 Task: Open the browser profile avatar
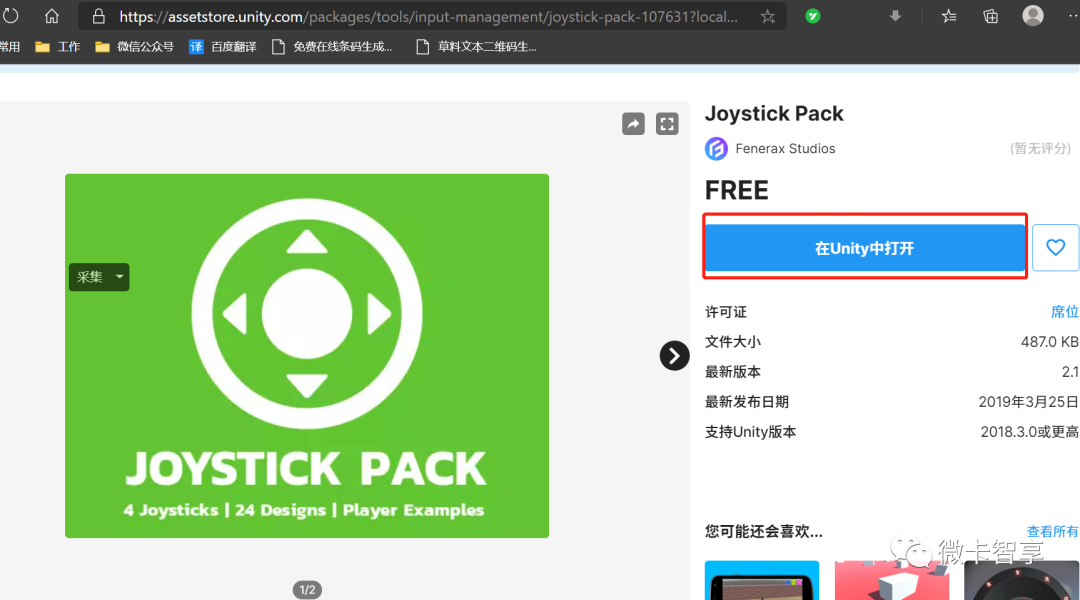1032,15
